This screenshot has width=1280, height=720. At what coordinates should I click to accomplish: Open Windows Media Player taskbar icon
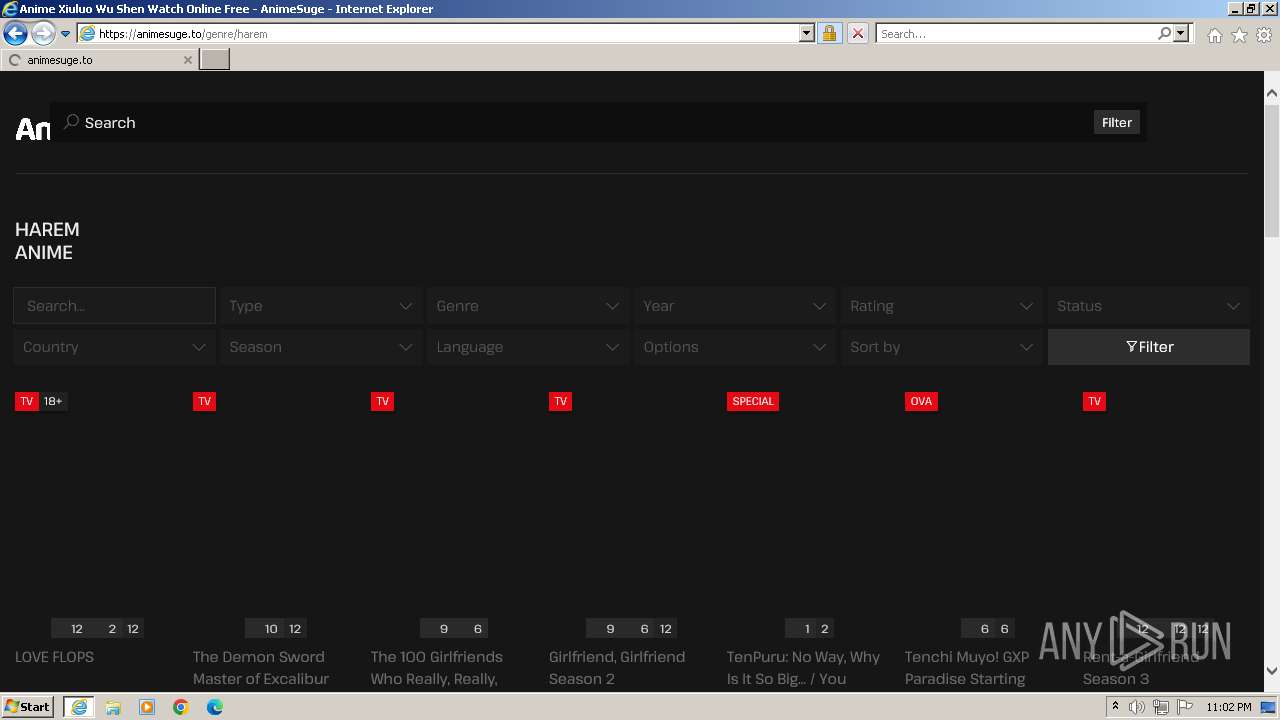[x=147, y=707]
